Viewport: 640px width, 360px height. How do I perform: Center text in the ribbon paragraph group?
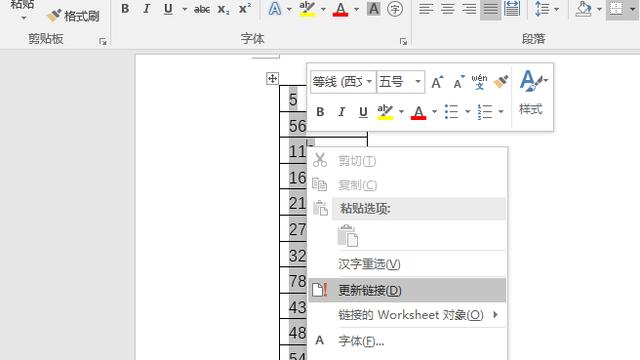click(448, 9)
